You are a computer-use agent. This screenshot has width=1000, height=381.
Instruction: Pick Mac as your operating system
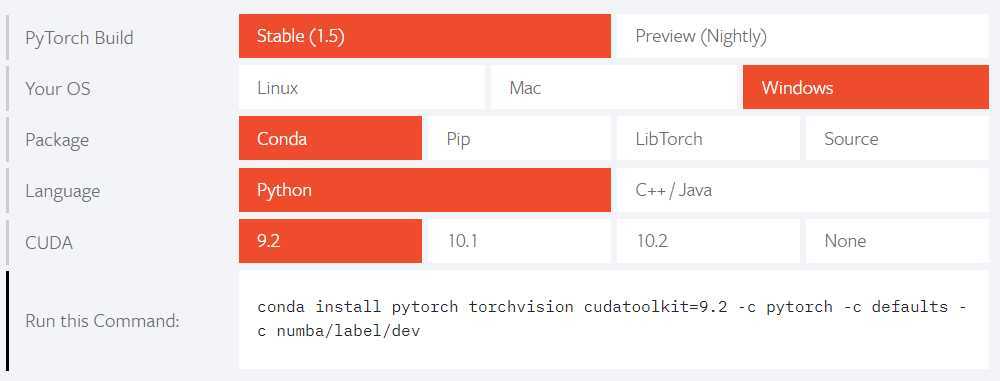pyautogui.click(x=614, y=87)
